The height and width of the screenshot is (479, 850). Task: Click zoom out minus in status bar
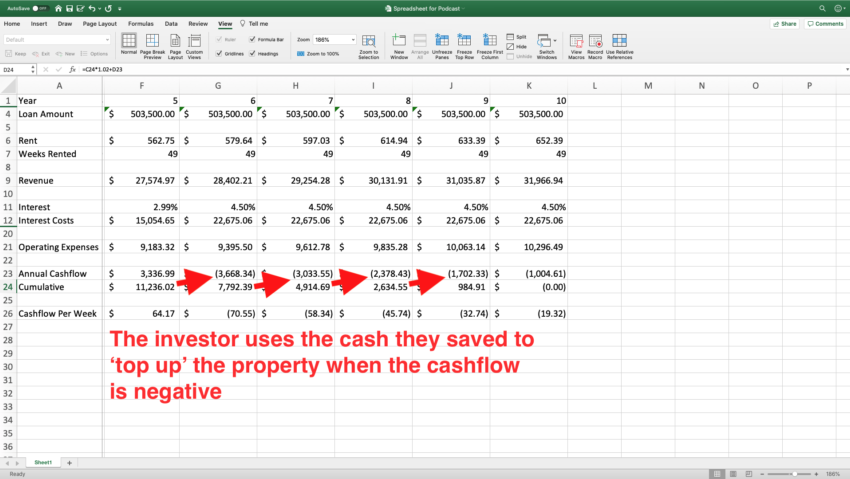point(762,474)
